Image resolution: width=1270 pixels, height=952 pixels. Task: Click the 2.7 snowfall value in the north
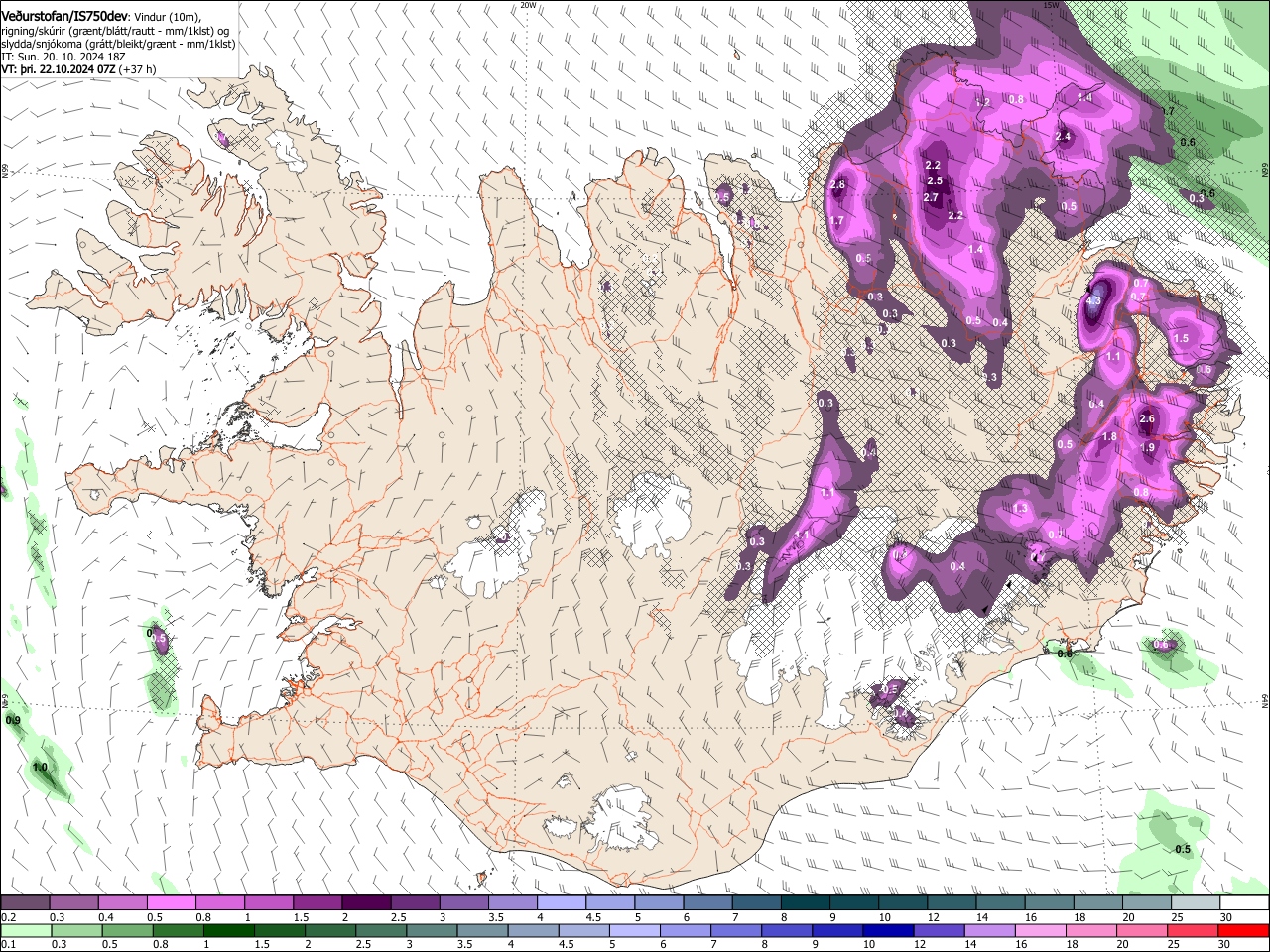[x=931, y=198]
